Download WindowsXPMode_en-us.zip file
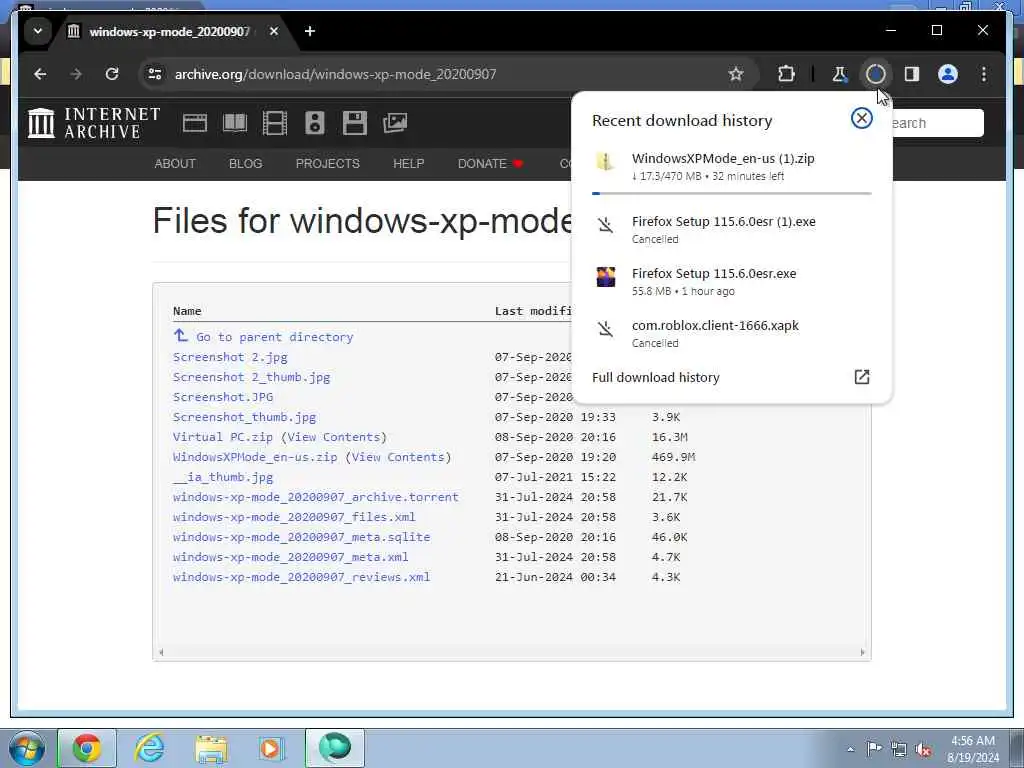1024x768 pixels. point(255,457)
